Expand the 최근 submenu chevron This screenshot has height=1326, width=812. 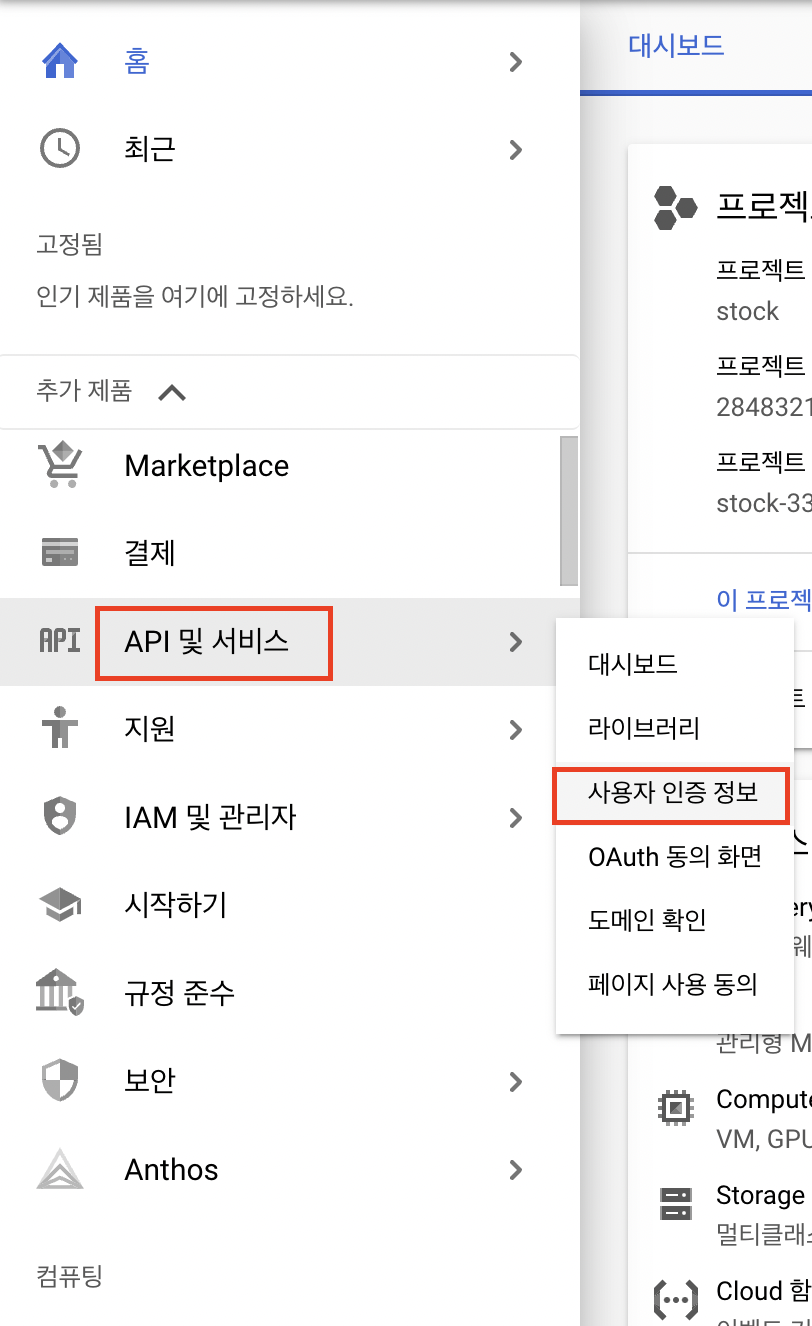coord(516,150)
